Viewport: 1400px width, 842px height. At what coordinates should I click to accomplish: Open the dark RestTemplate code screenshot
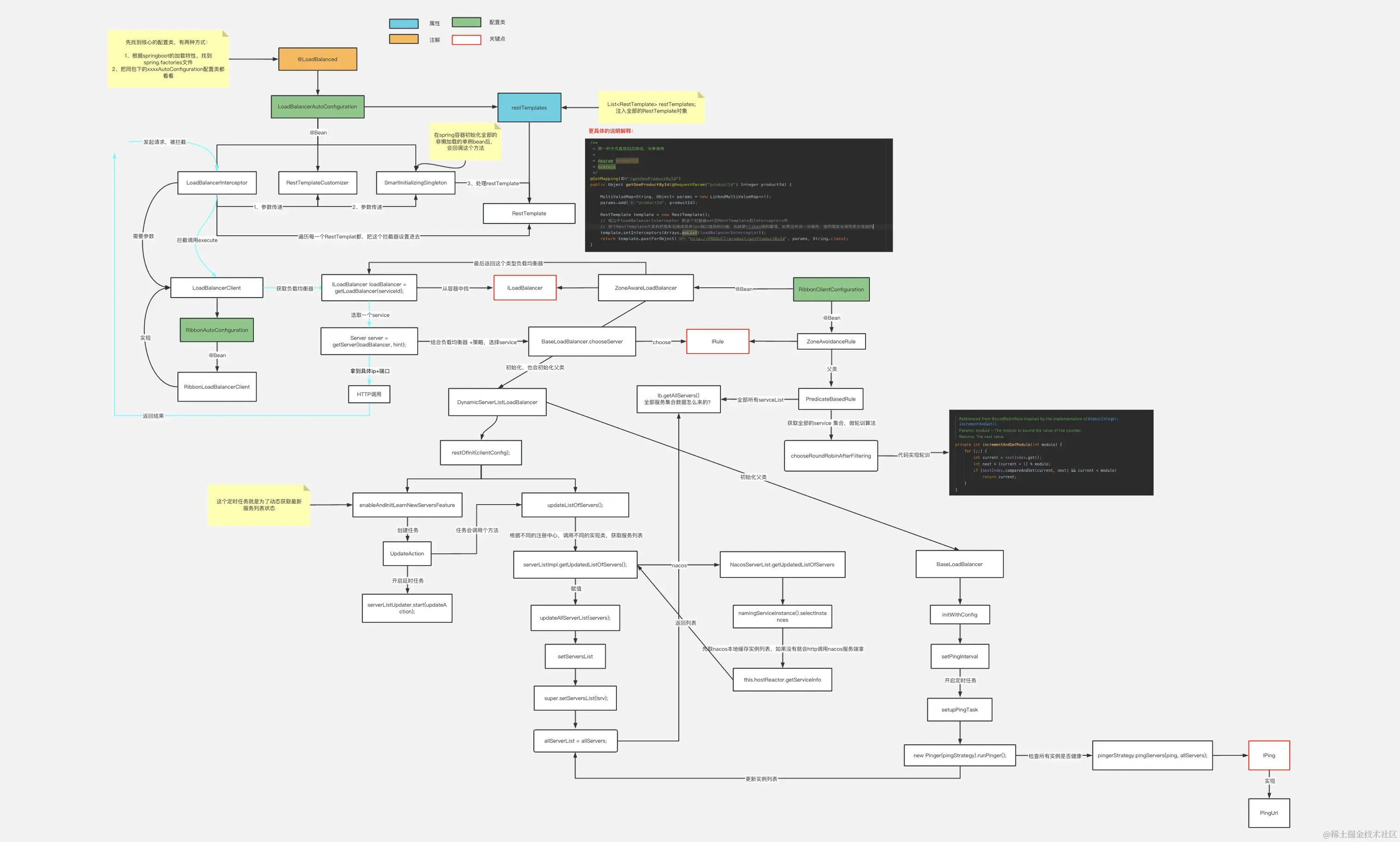(x=738, y=195)
